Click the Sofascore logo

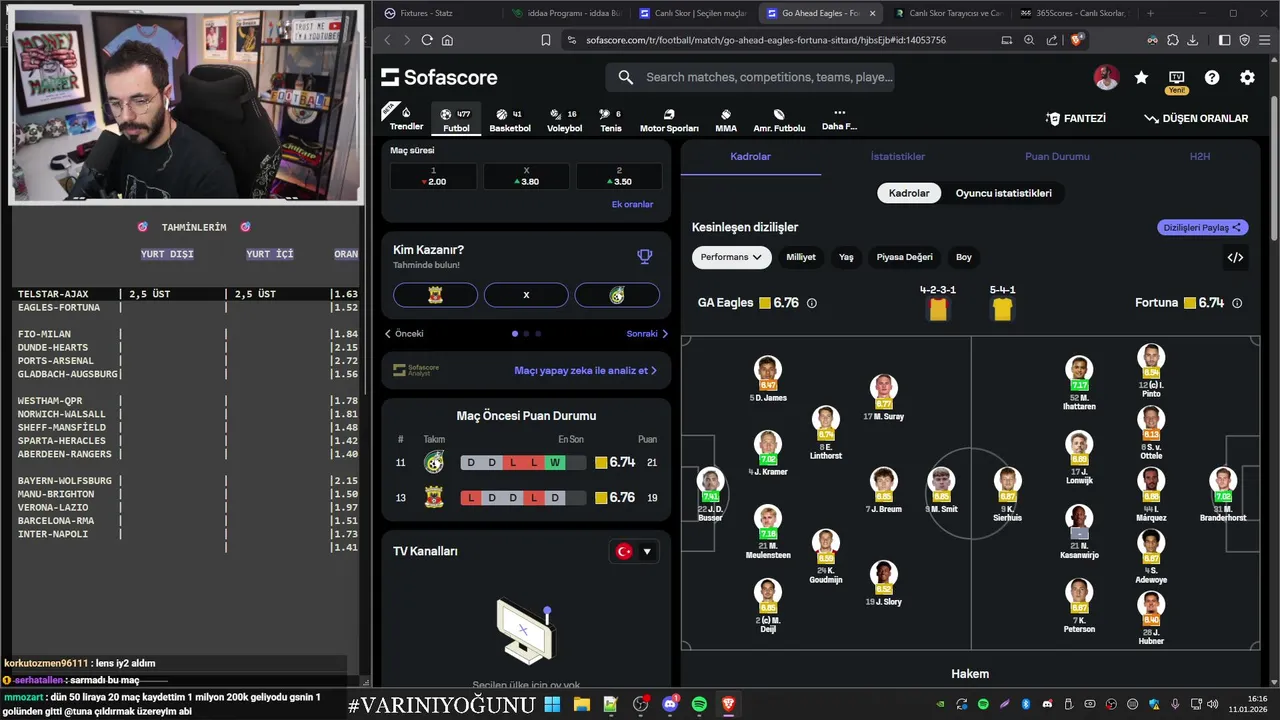pos(438,77)
